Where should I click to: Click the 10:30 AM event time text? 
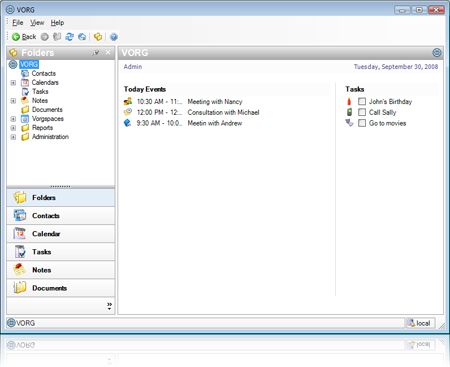click(x=159, y=101)
